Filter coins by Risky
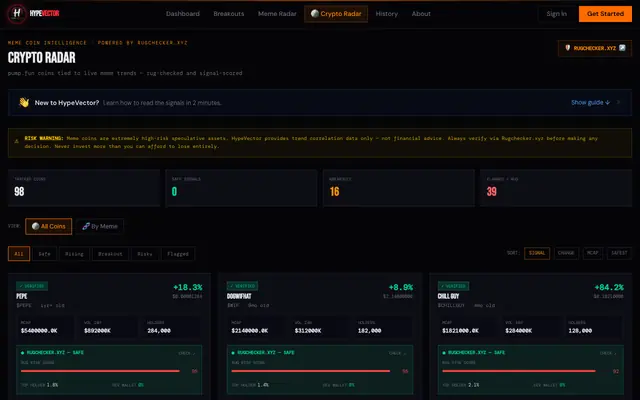The image size is (640, 400). [144, 253]
